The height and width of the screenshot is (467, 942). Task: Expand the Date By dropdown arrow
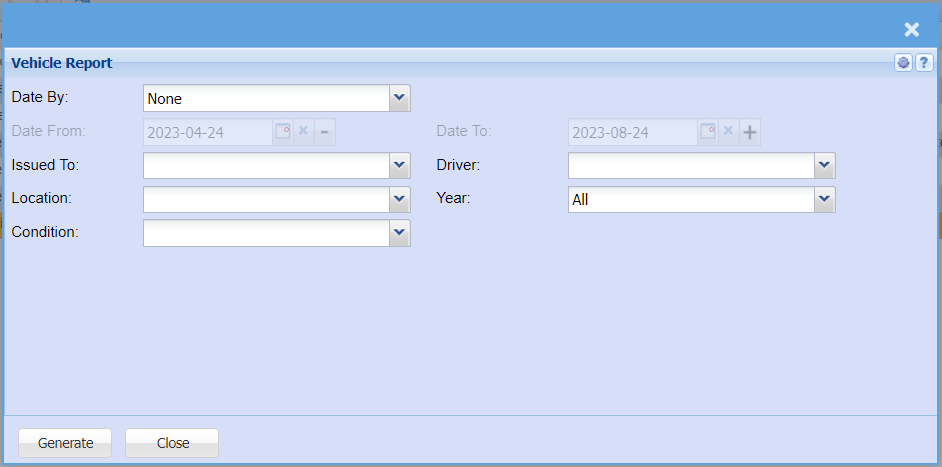(x=400, y=98)
